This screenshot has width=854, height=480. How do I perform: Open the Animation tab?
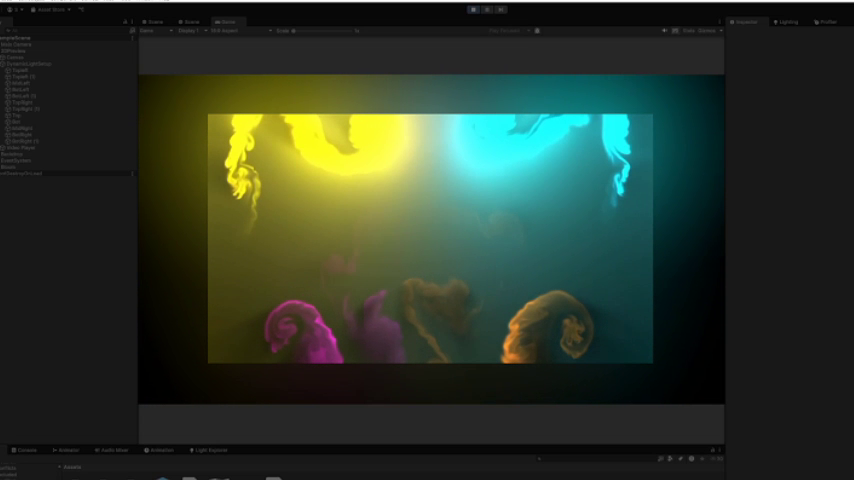point(159,451)
